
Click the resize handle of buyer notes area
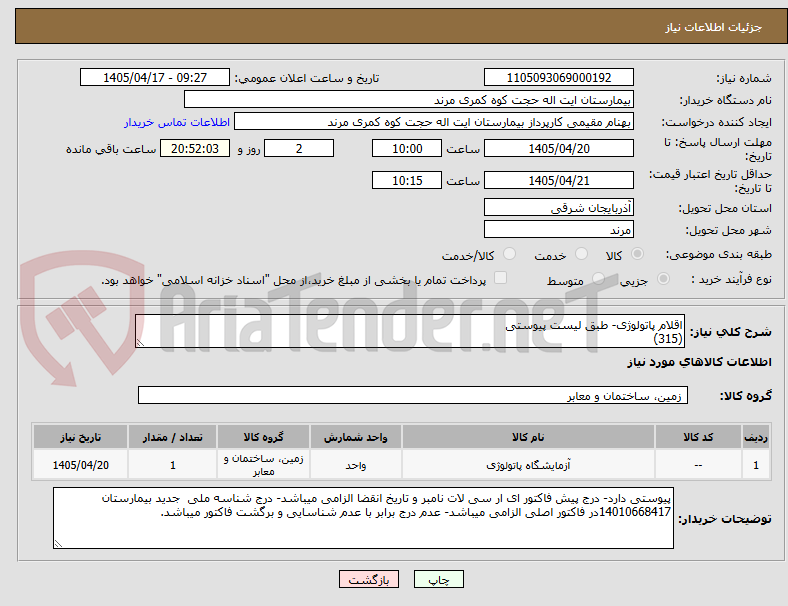coord(58,544)
